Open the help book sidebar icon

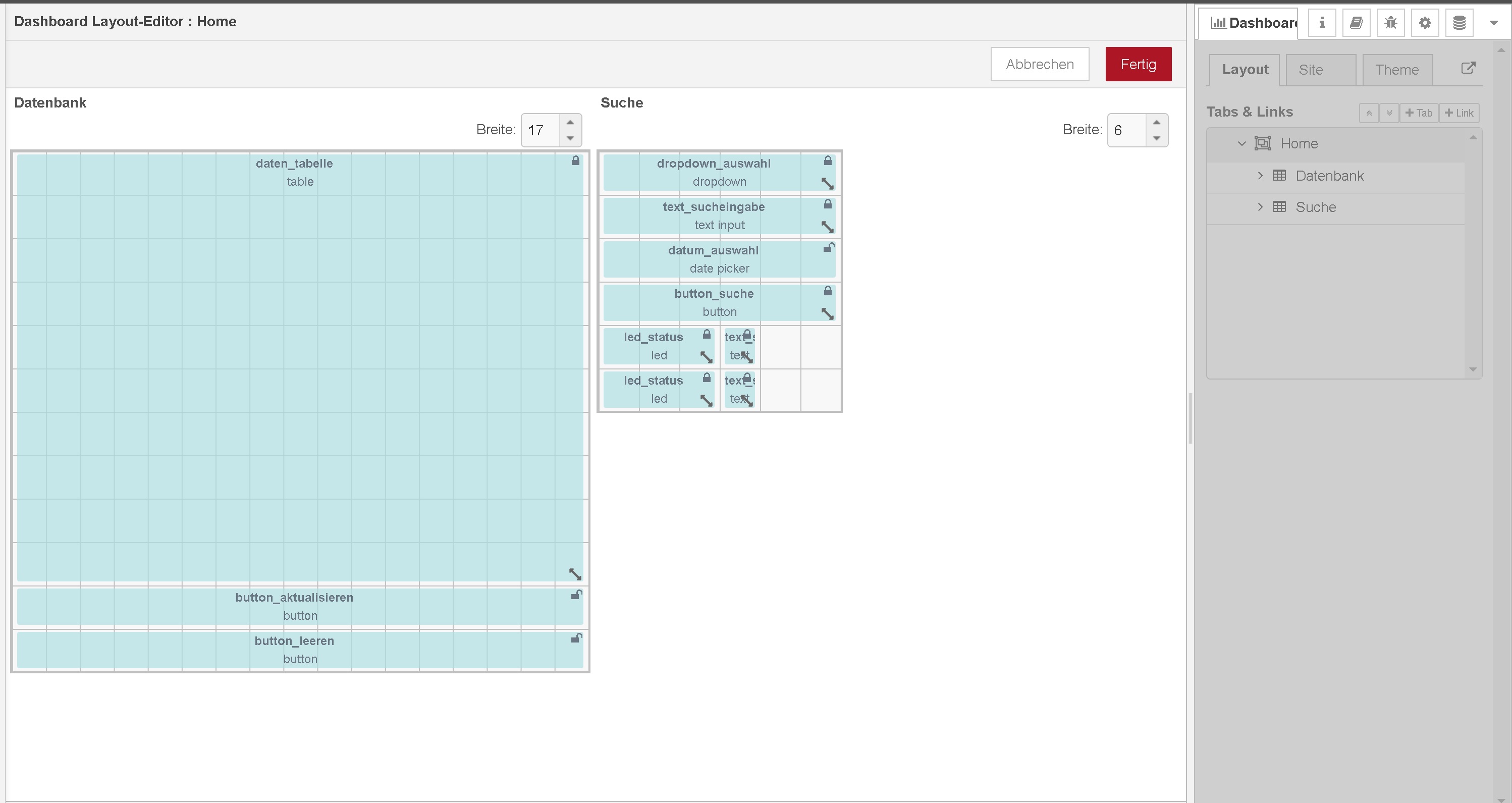point(1356,23)
